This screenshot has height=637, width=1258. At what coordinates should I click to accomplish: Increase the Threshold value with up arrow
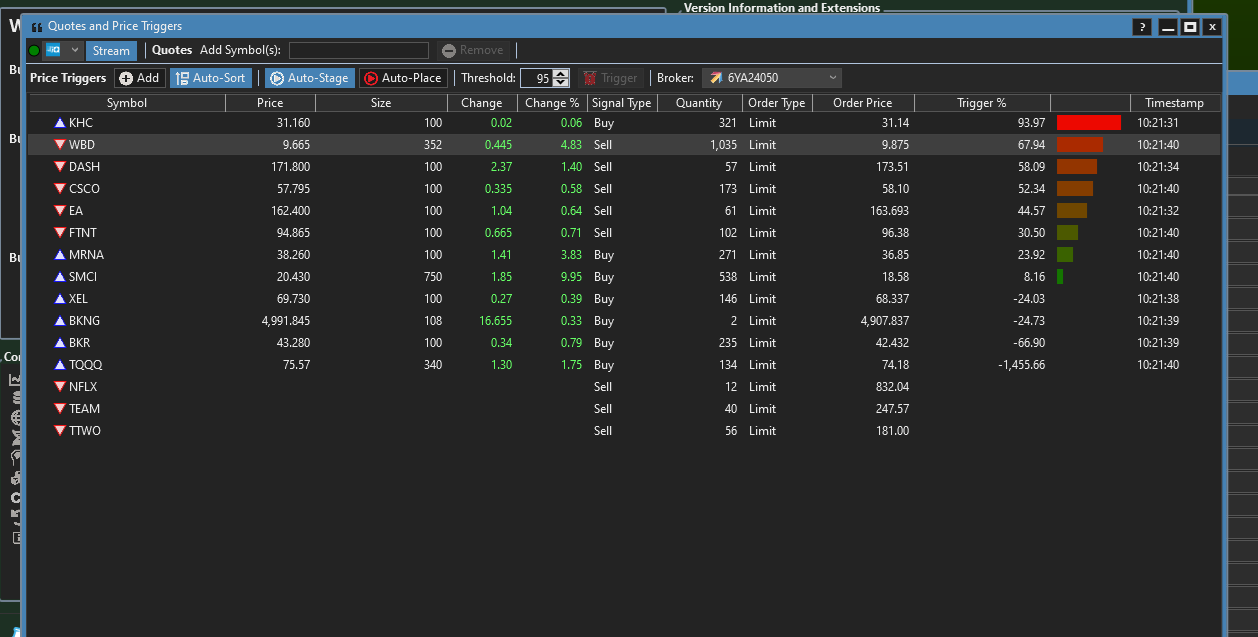tap(561, 74)
